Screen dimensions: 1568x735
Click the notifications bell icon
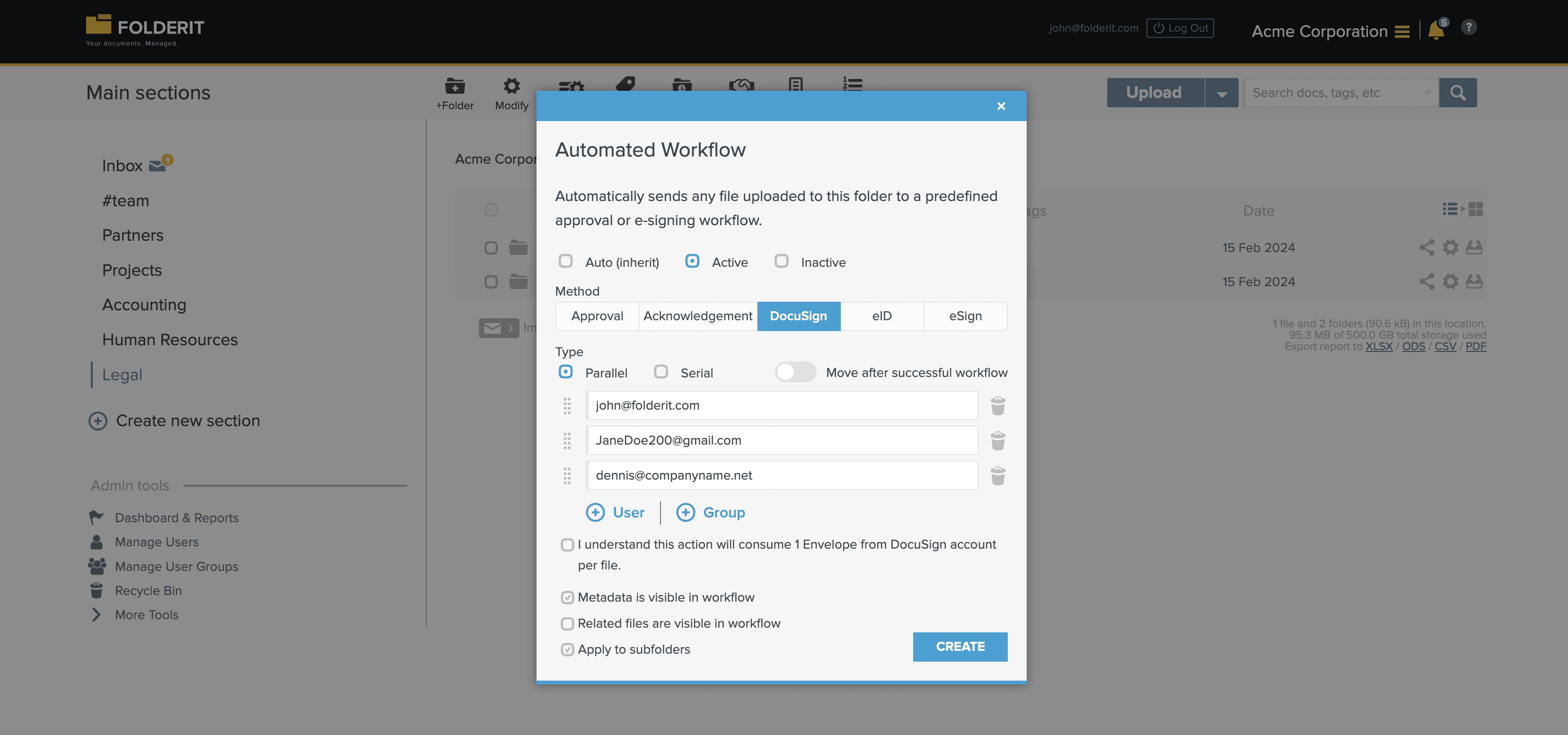[x=1436, y=30]
